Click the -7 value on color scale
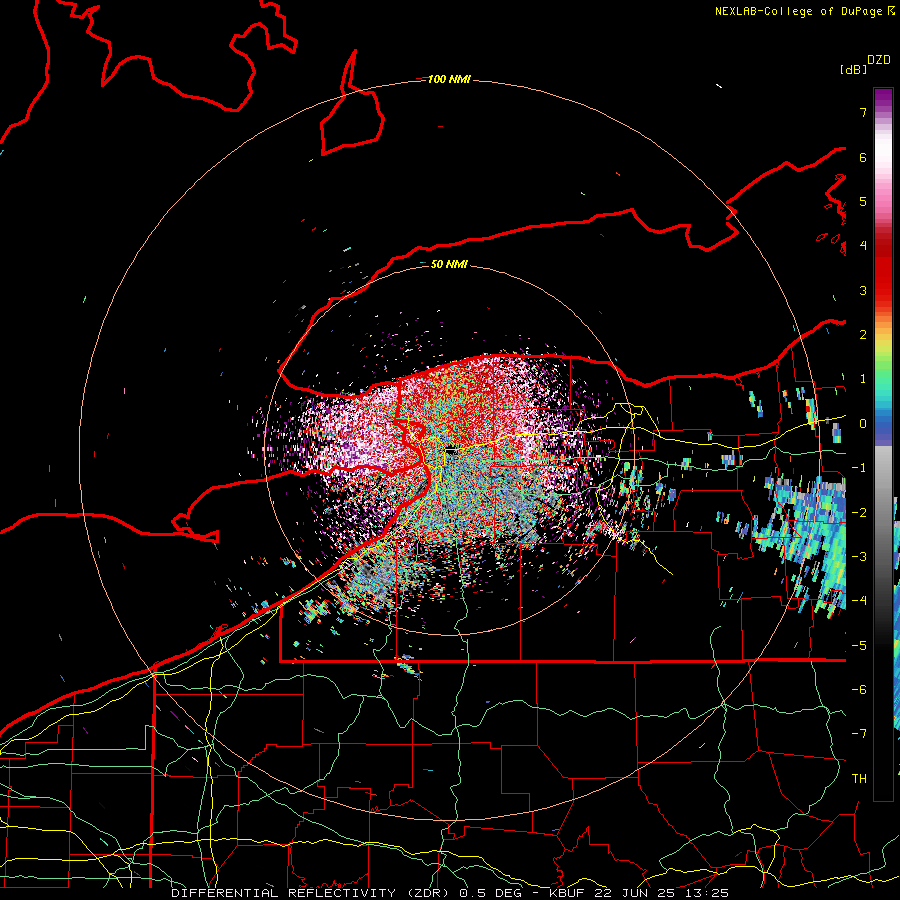The width and height of the screenshot is (900, 900). (859, 734)
